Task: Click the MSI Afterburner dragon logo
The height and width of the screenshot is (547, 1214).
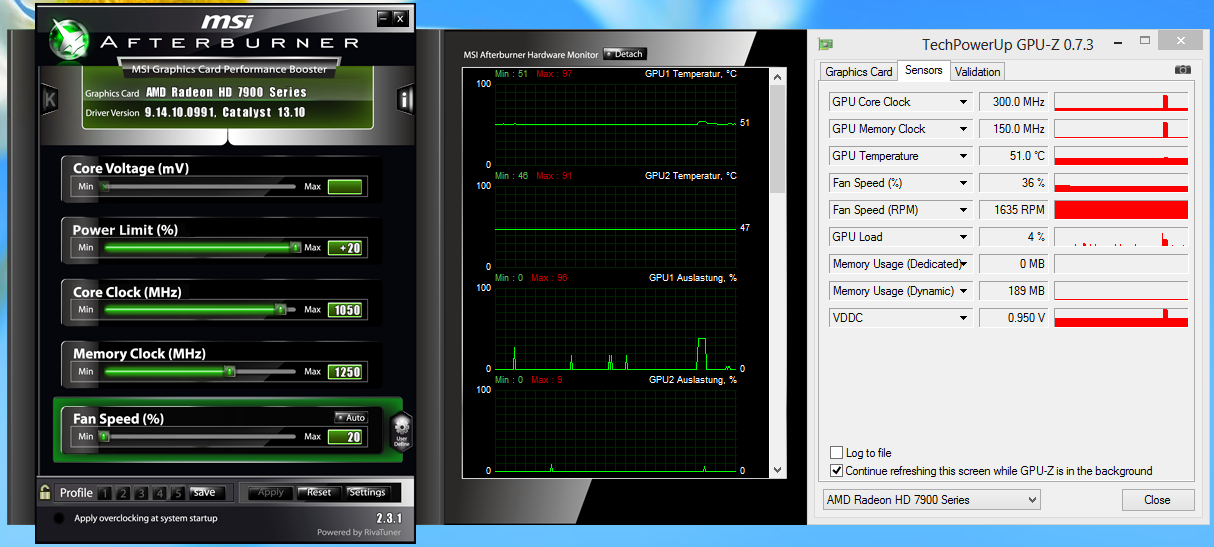Action: (68, 39)
